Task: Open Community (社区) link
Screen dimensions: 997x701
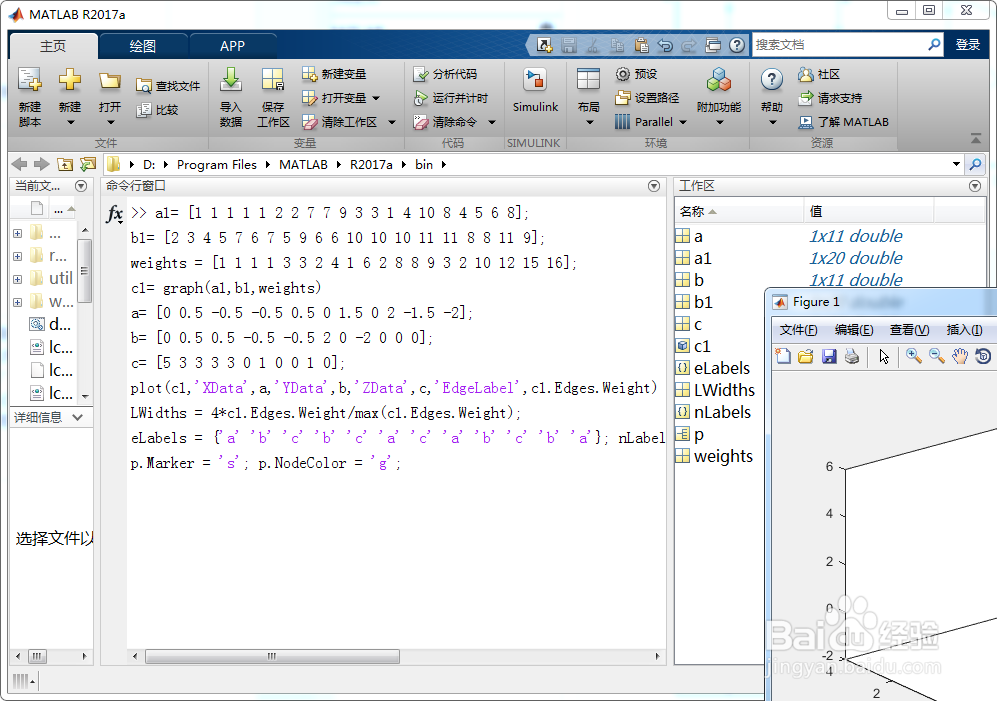Action: (x=819, y=74)
